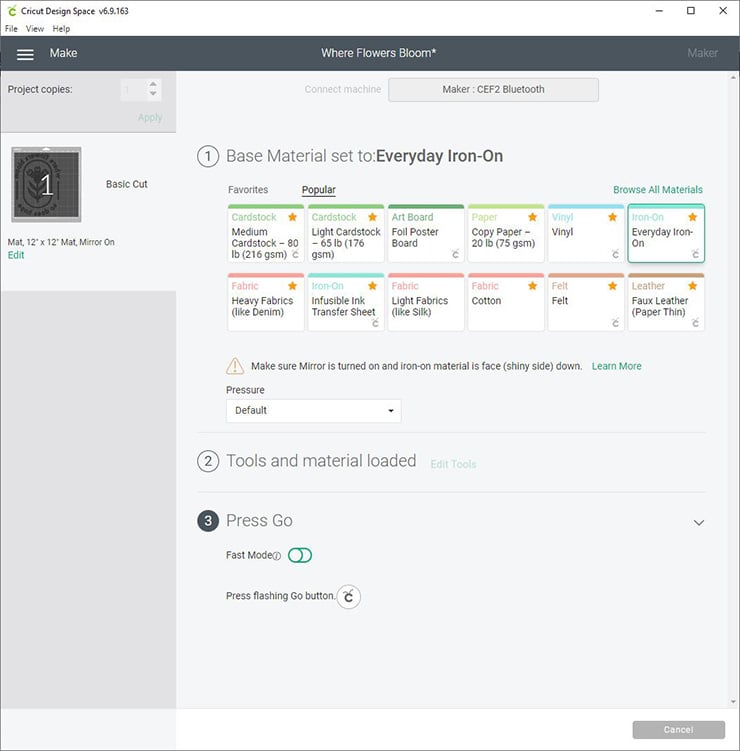Viewport: 740px width, 751px height.
Task: Click the Apply copies button
Action: [150, 118]
